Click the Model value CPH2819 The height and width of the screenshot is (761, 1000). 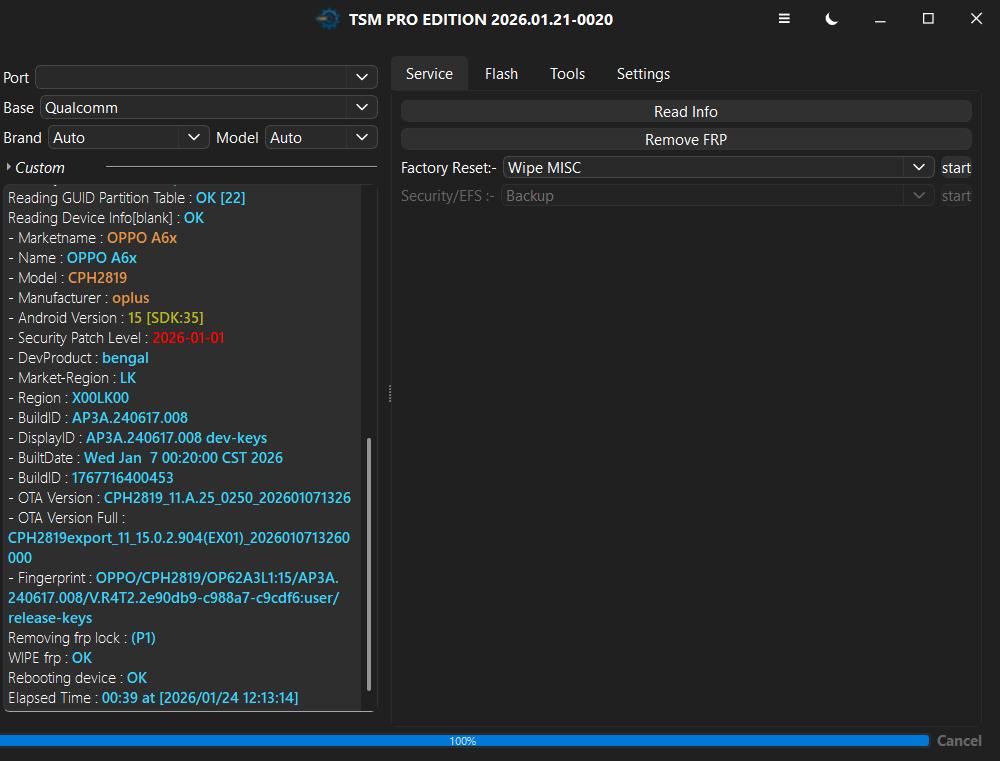(x=98, y=277)
